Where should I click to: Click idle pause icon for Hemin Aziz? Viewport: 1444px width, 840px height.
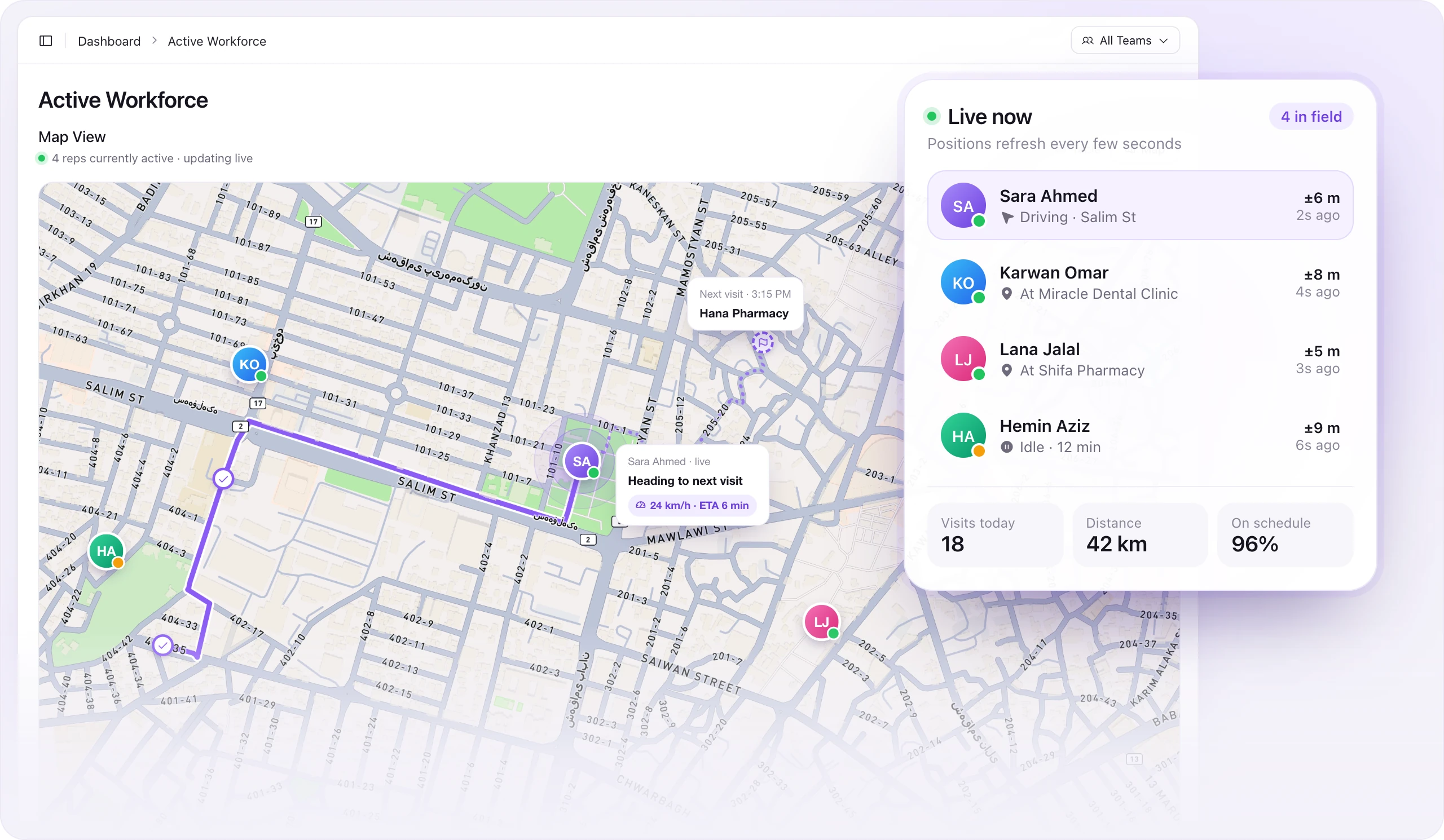(x=1006, y=447)
